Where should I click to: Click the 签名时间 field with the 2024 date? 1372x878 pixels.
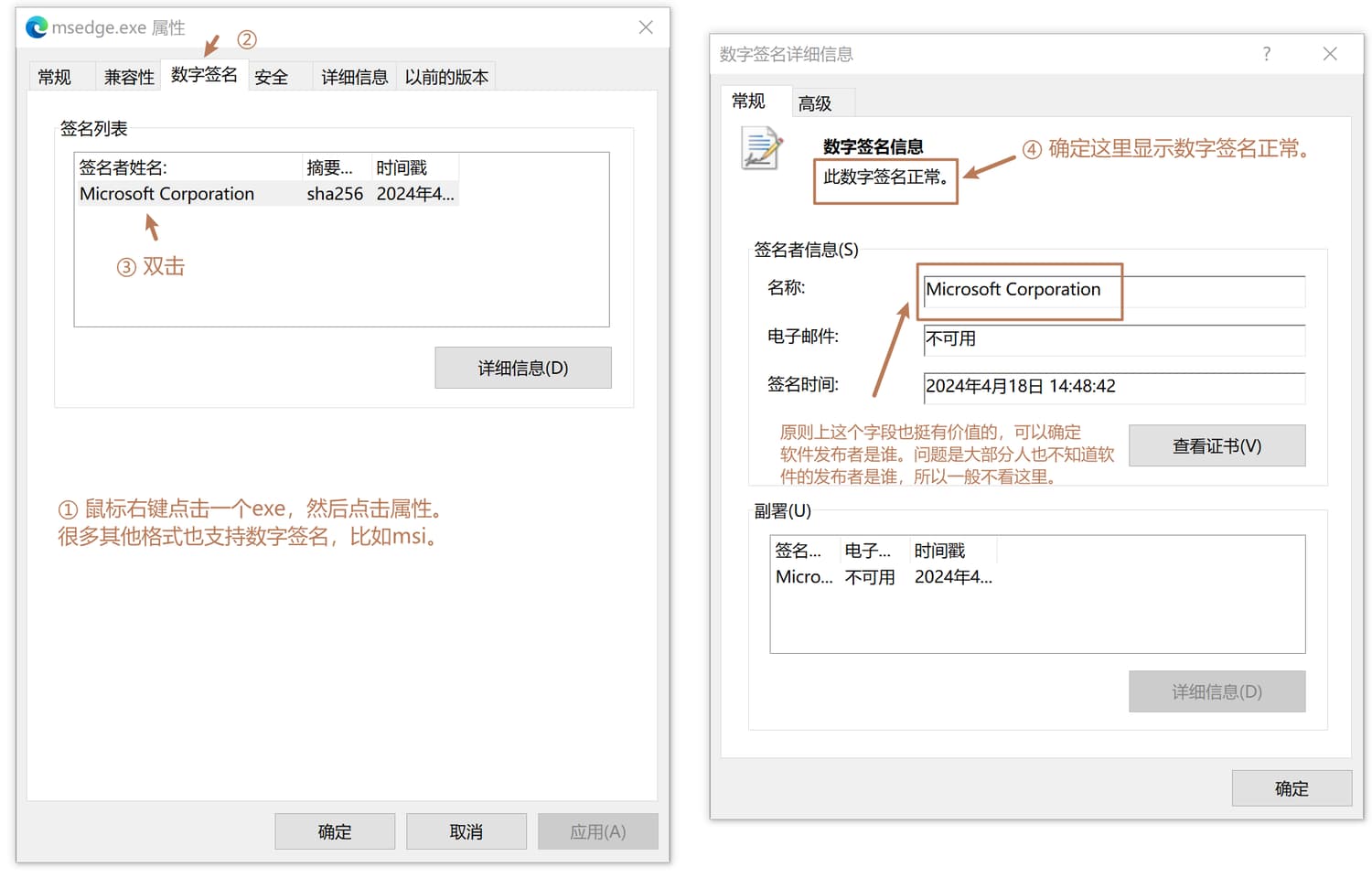[1113, 387]
